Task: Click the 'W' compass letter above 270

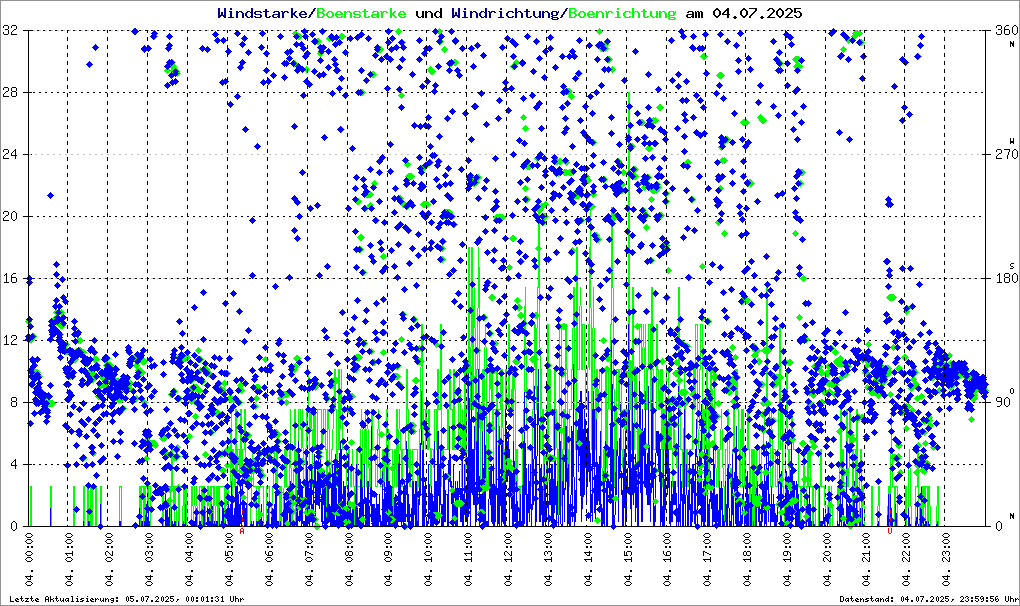Action: 1012,141
